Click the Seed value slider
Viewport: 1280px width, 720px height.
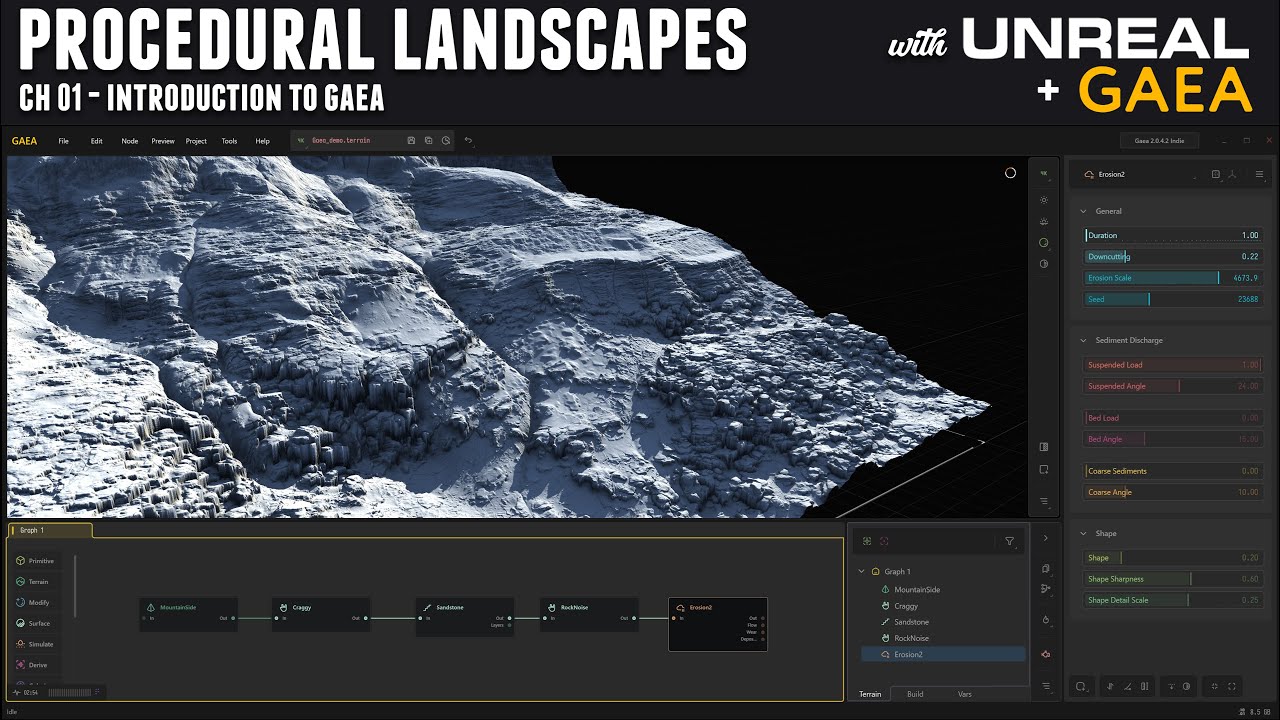tap(1173, 299)
